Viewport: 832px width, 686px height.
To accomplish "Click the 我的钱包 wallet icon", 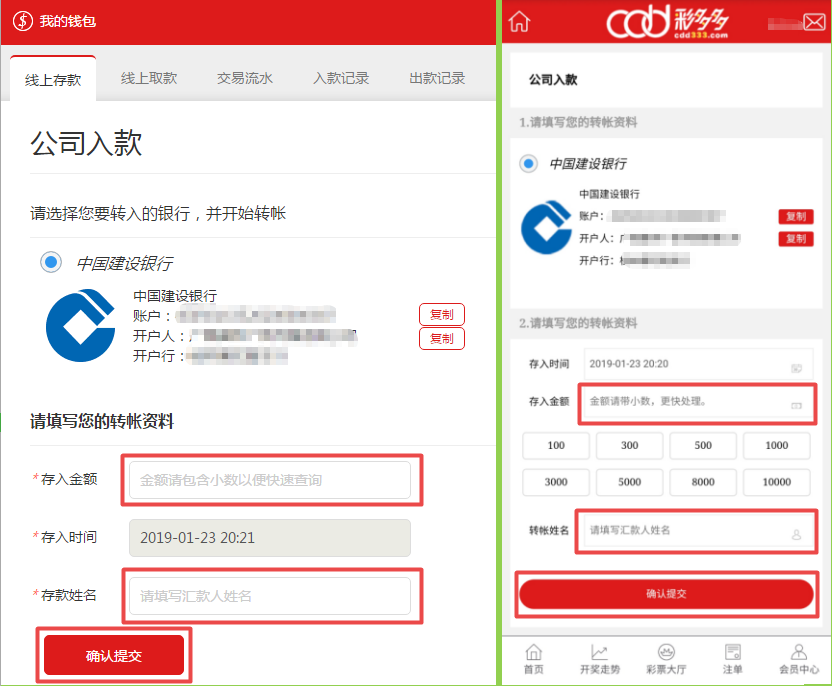I will [x=20, y=22].
